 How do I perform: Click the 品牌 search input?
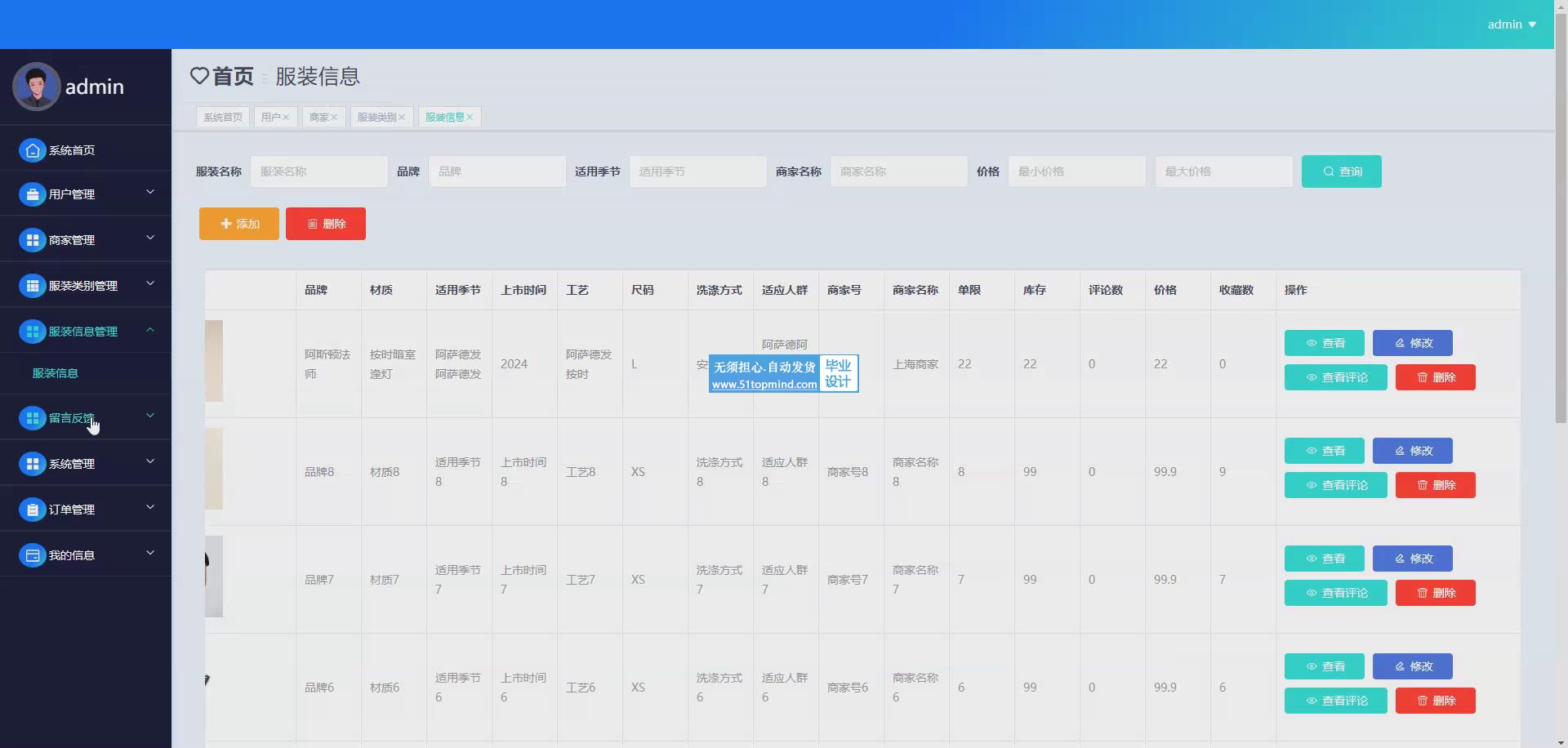[497, 171]
